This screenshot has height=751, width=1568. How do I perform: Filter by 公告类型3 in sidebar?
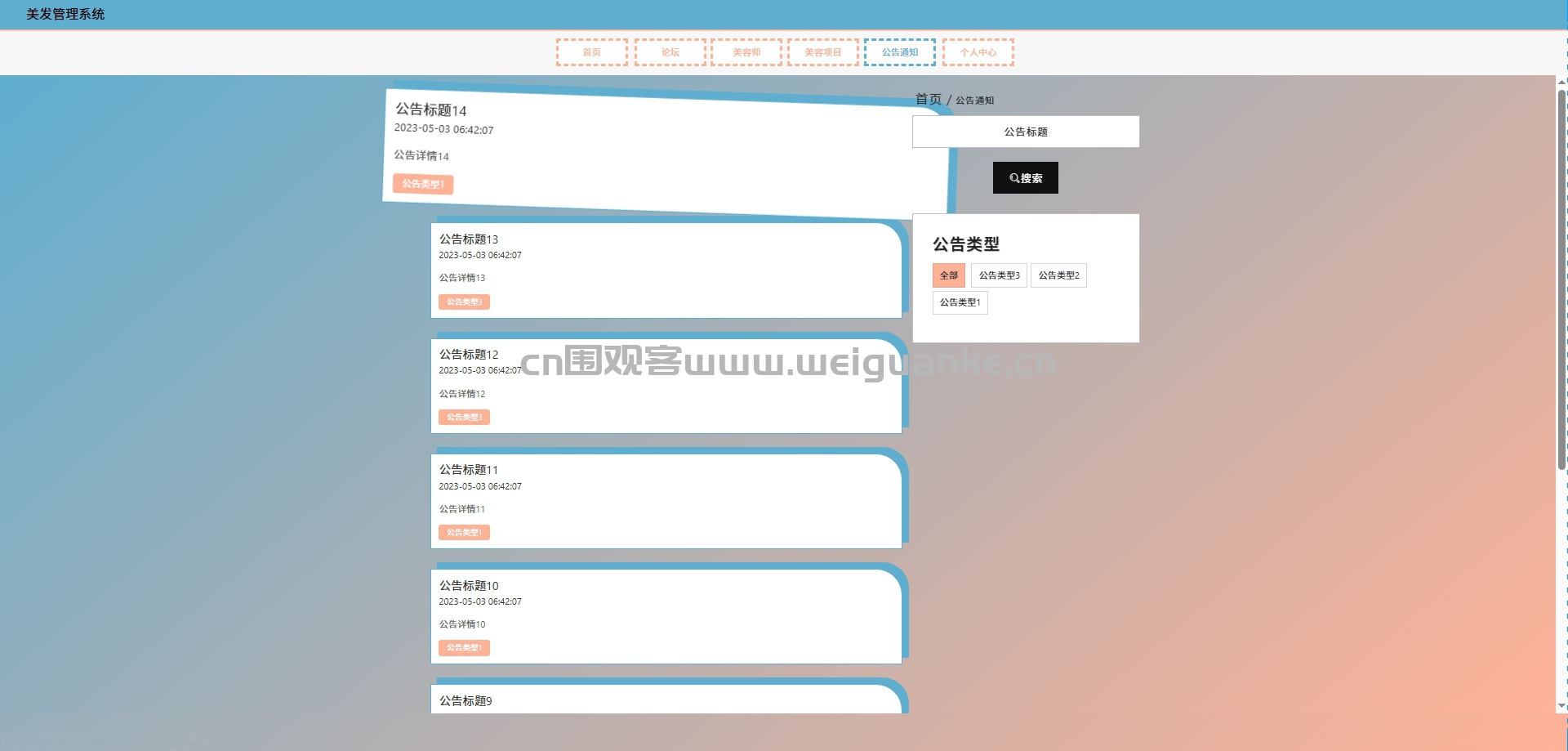point(1000,275)
